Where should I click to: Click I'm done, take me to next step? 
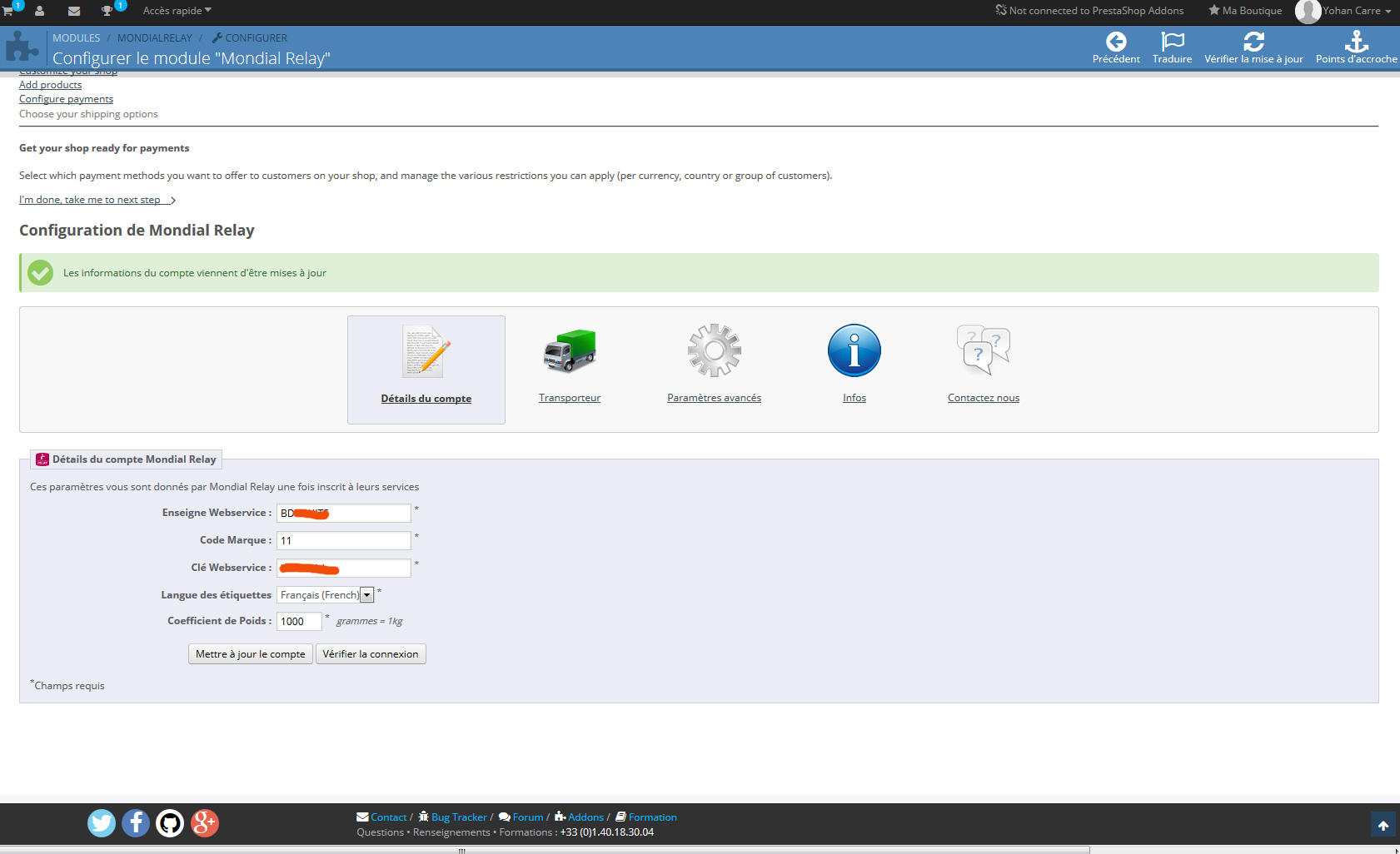(x=97, y=200)
